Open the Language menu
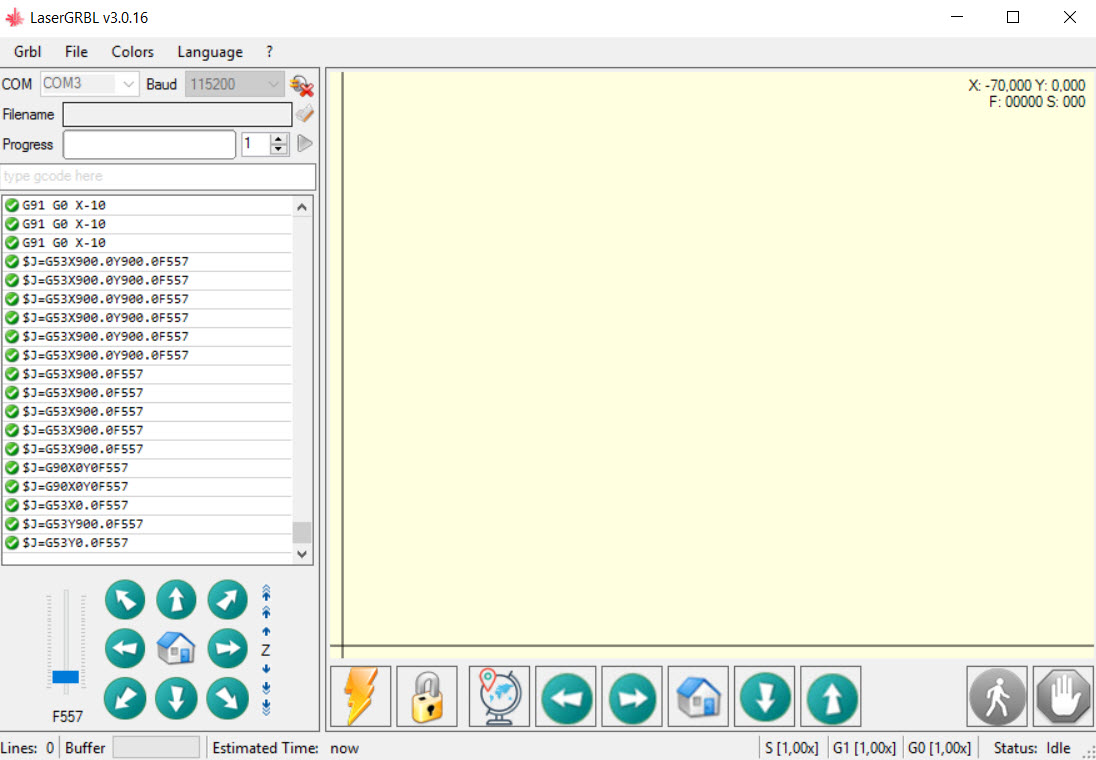 (x=210, y=52)
